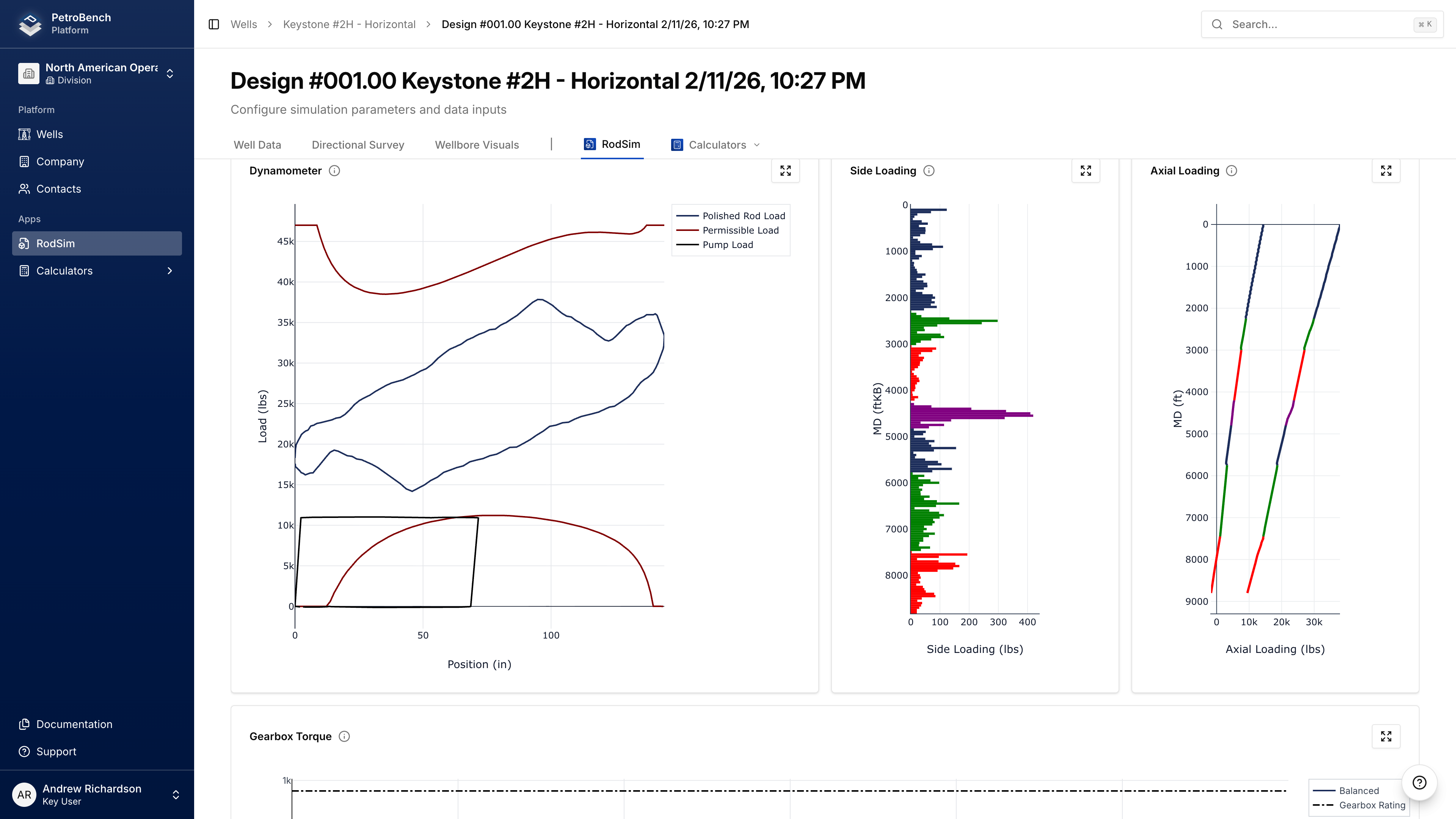This screenshot has height=819, width=1456.
Task: Click the 'MD (ftKB)' axis label
Action: (877, 409)
